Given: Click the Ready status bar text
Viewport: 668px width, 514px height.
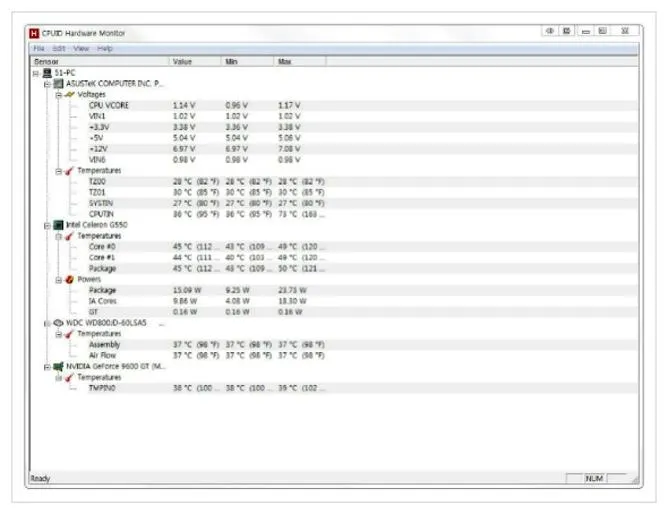Looking at the screenshot, I should coord(40,479).
